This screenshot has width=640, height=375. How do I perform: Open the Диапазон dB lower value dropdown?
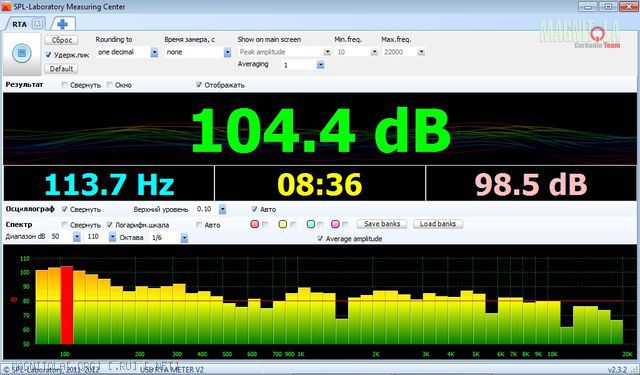coord(77,237)
